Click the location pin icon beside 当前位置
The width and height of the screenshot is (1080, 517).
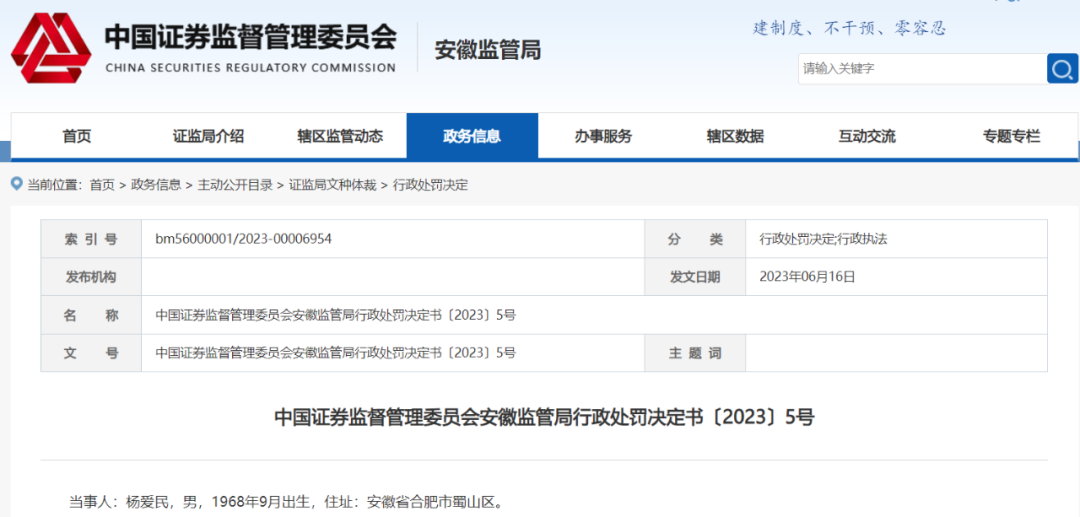point(17,184)
